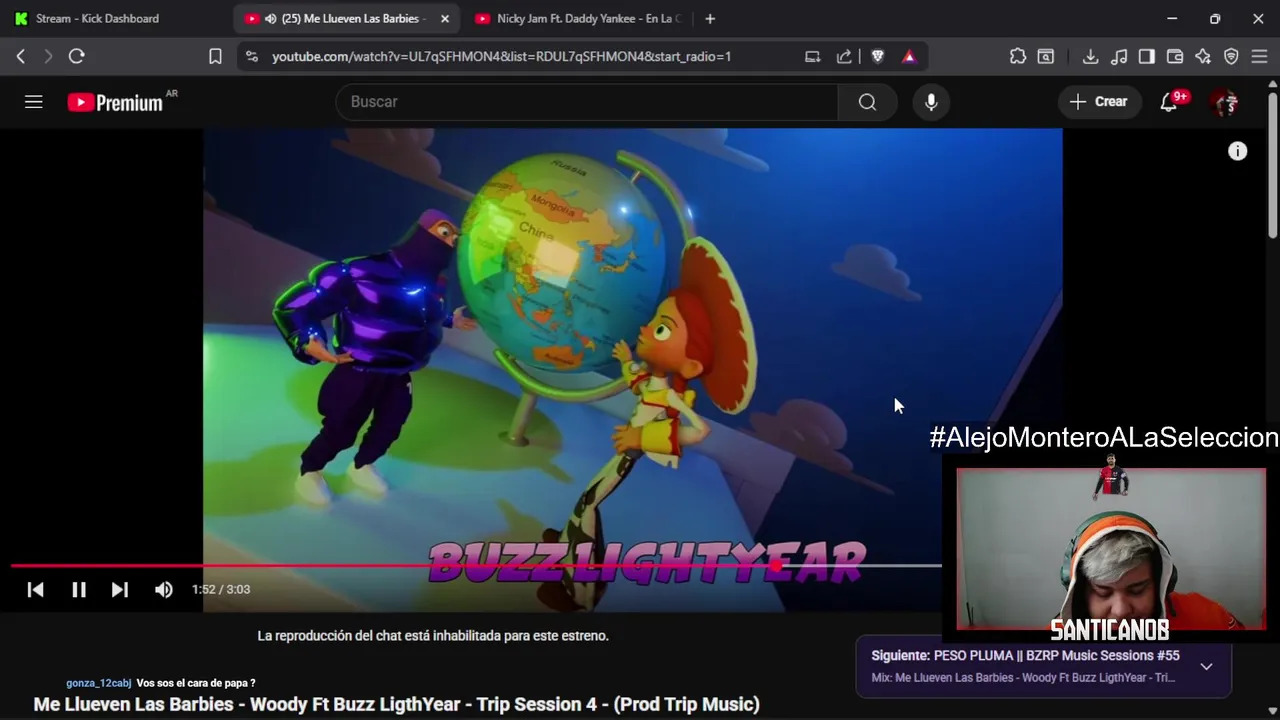Open media control music note icon
The height and width of the screenshot is (720, 1280).
point(1119,57)
